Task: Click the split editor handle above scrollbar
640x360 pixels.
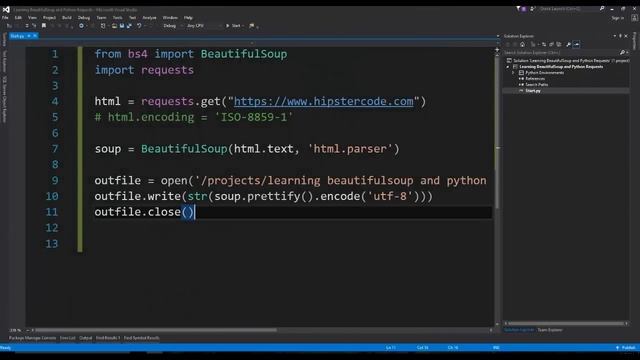Action: 497,50
